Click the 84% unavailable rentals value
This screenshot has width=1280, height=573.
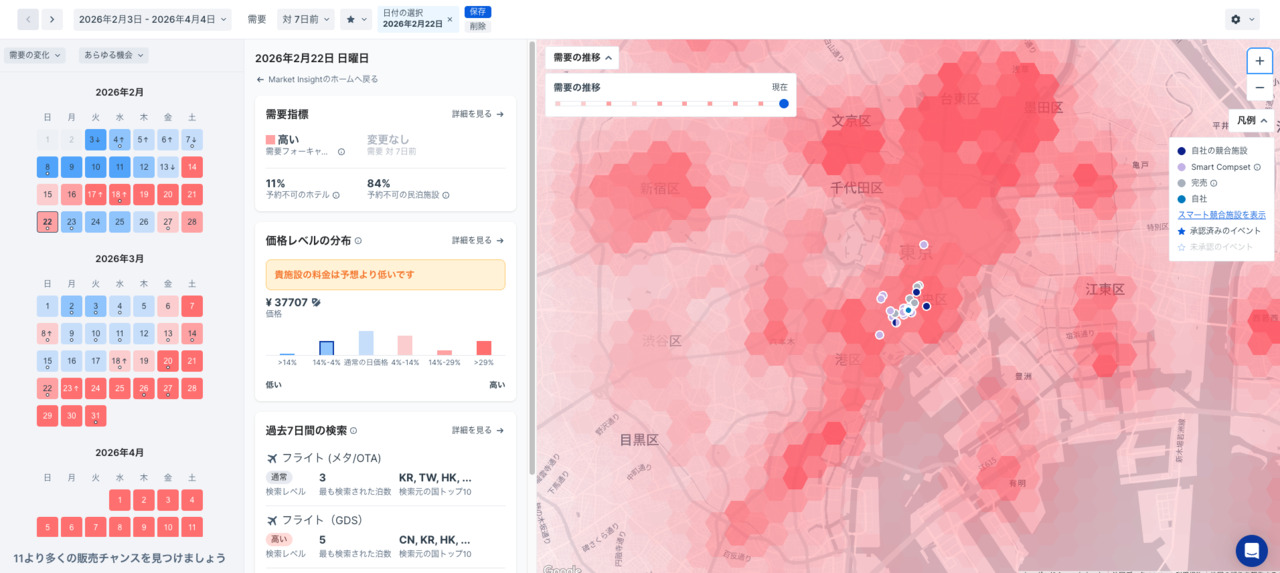click(379, 183)
